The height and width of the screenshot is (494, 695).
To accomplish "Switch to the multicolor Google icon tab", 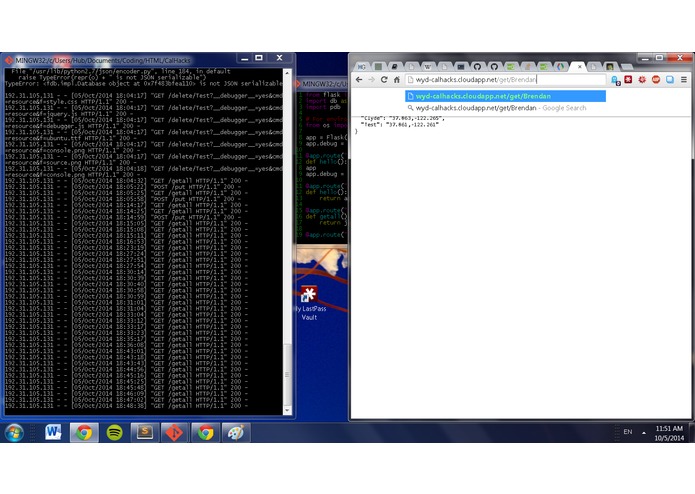I will tap(561, 66).
